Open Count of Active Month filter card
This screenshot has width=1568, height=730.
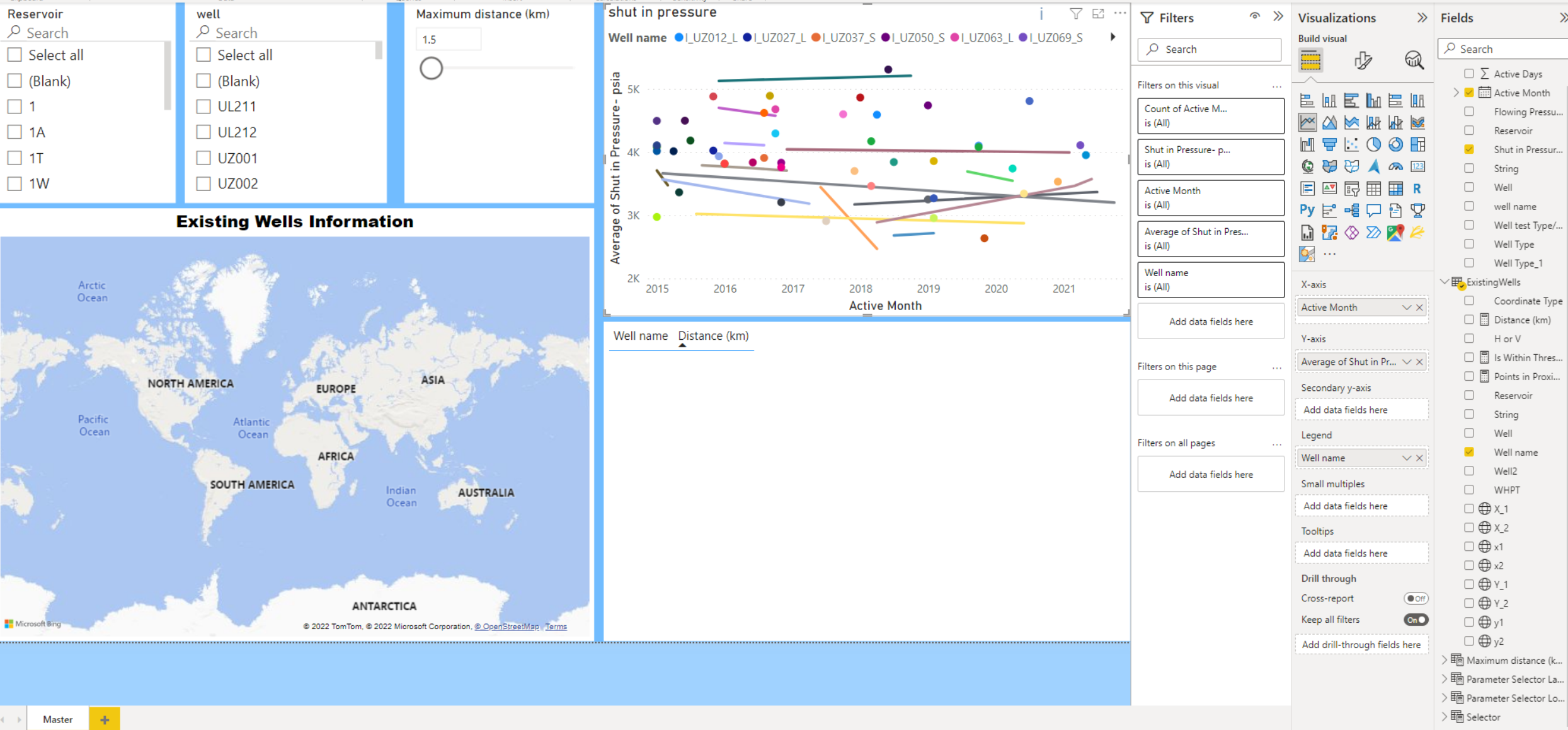[1210, 116]
